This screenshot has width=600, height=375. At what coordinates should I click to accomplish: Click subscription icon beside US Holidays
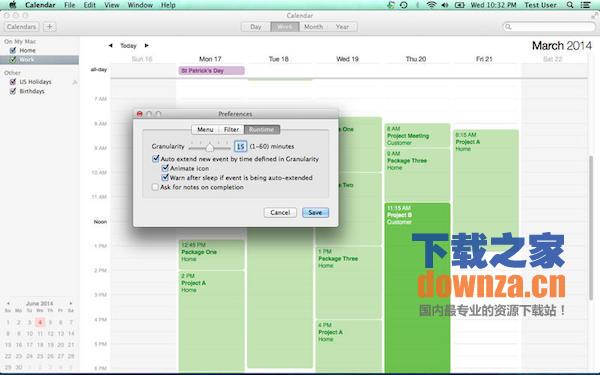[x=75, y=82]
